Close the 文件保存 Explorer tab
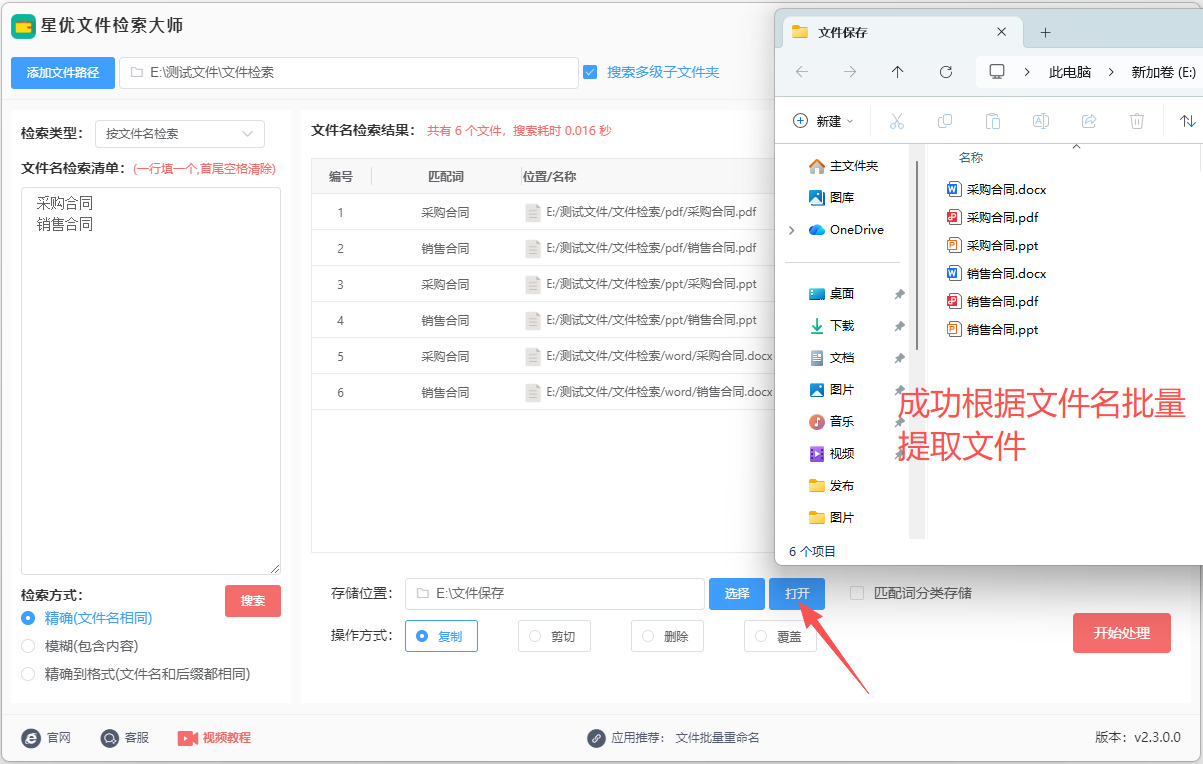This screenshot has width=1203, height=764. (1001, 32)
